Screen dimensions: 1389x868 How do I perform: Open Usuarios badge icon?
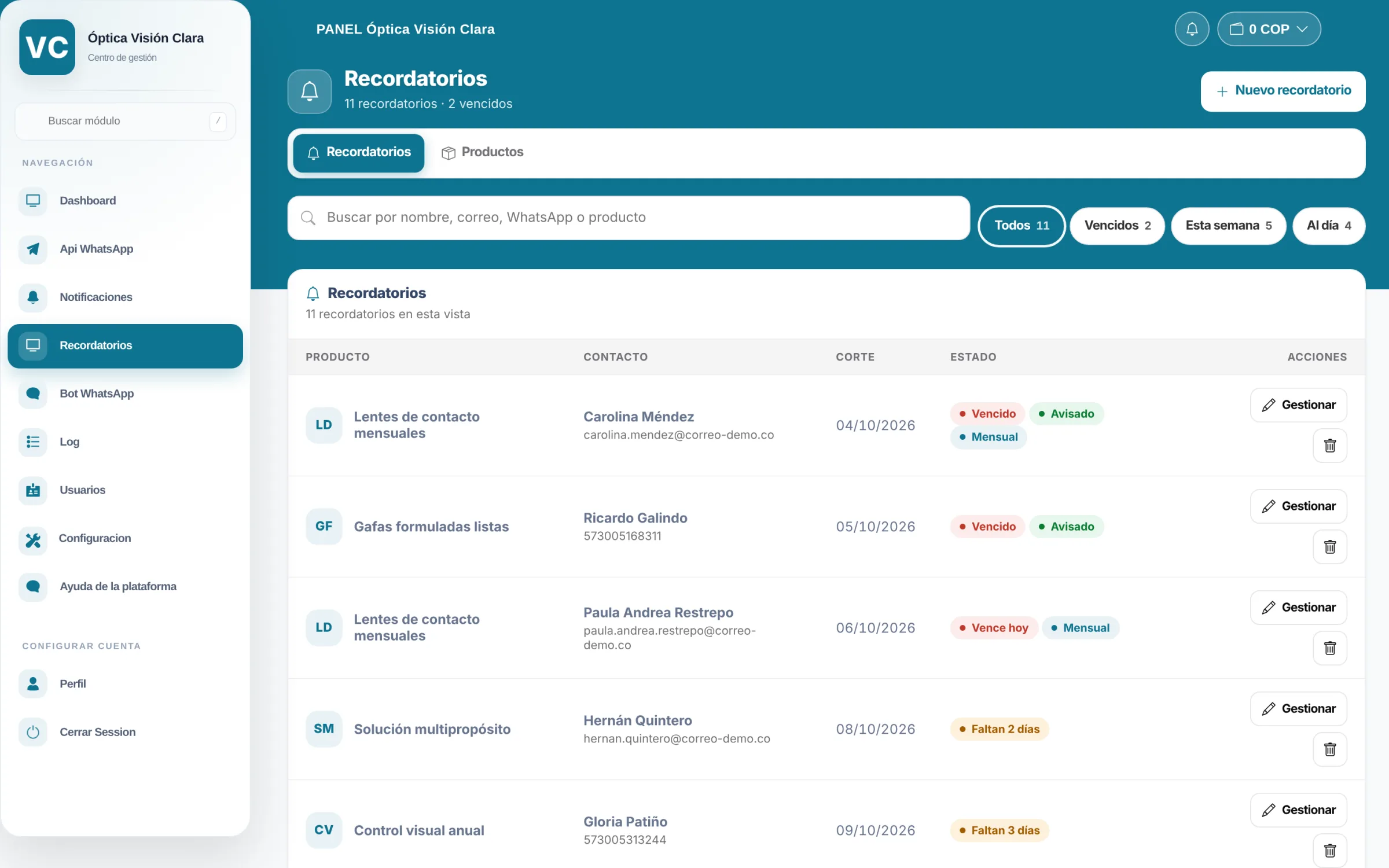[x=33, y=491]
